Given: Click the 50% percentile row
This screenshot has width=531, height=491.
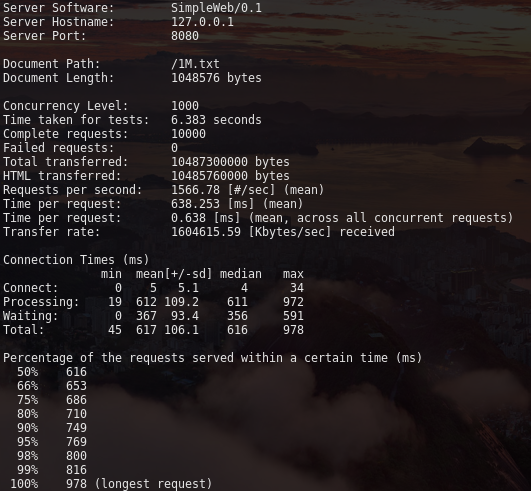Looking at the screenshot, I should click(x=52, y=372).
